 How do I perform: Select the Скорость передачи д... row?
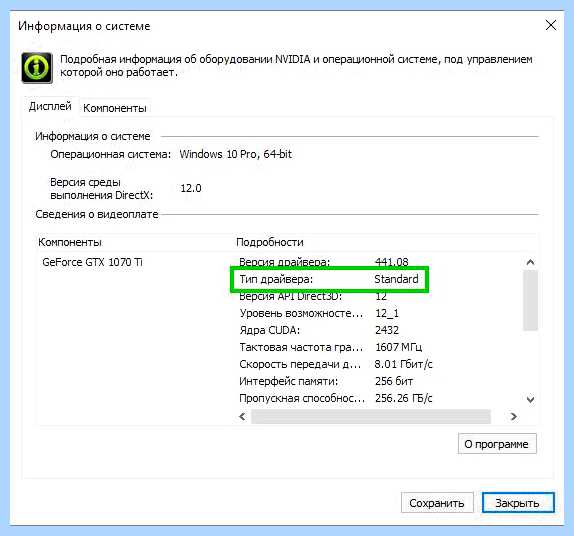(336, 364)
